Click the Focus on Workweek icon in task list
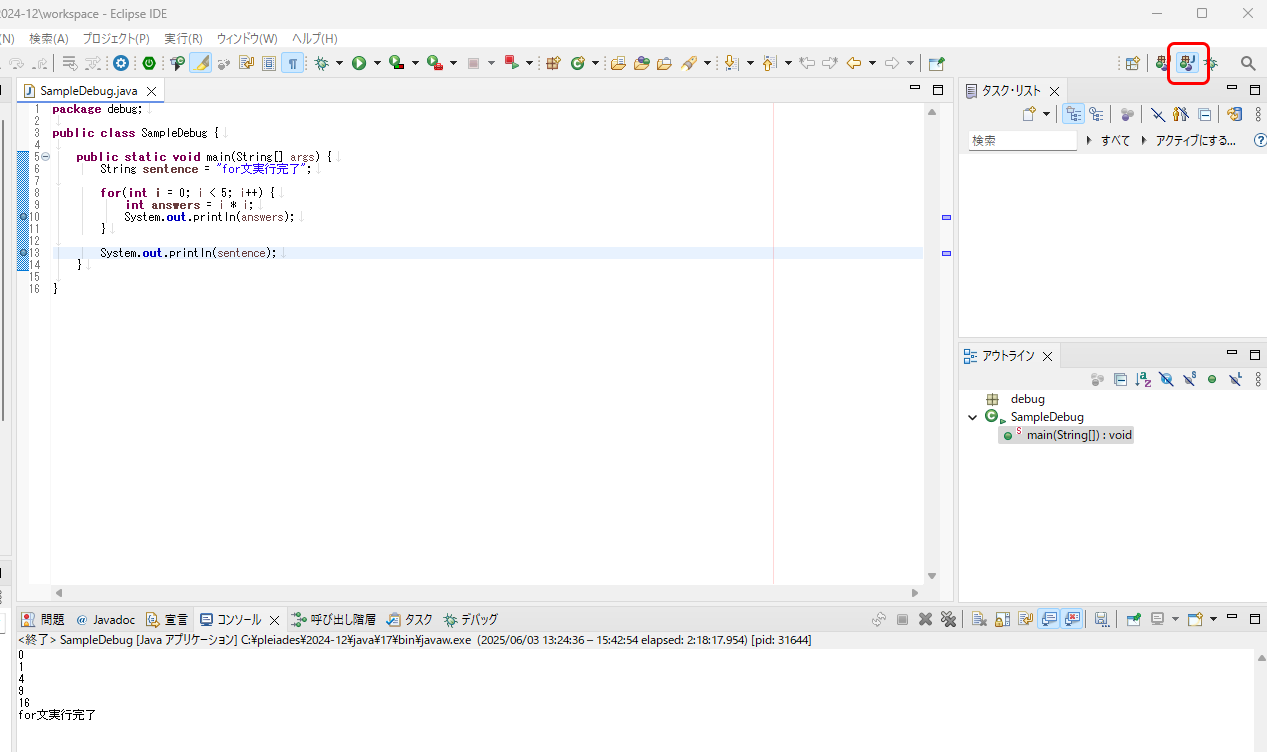 tap(1127, 115)
